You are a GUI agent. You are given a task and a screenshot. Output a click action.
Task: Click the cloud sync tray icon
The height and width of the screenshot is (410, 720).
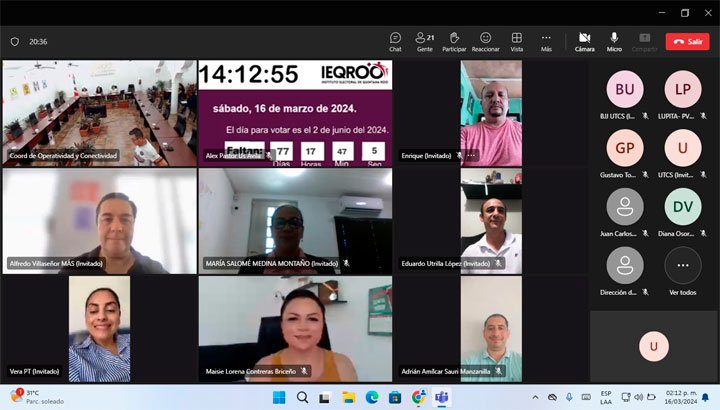552,397
